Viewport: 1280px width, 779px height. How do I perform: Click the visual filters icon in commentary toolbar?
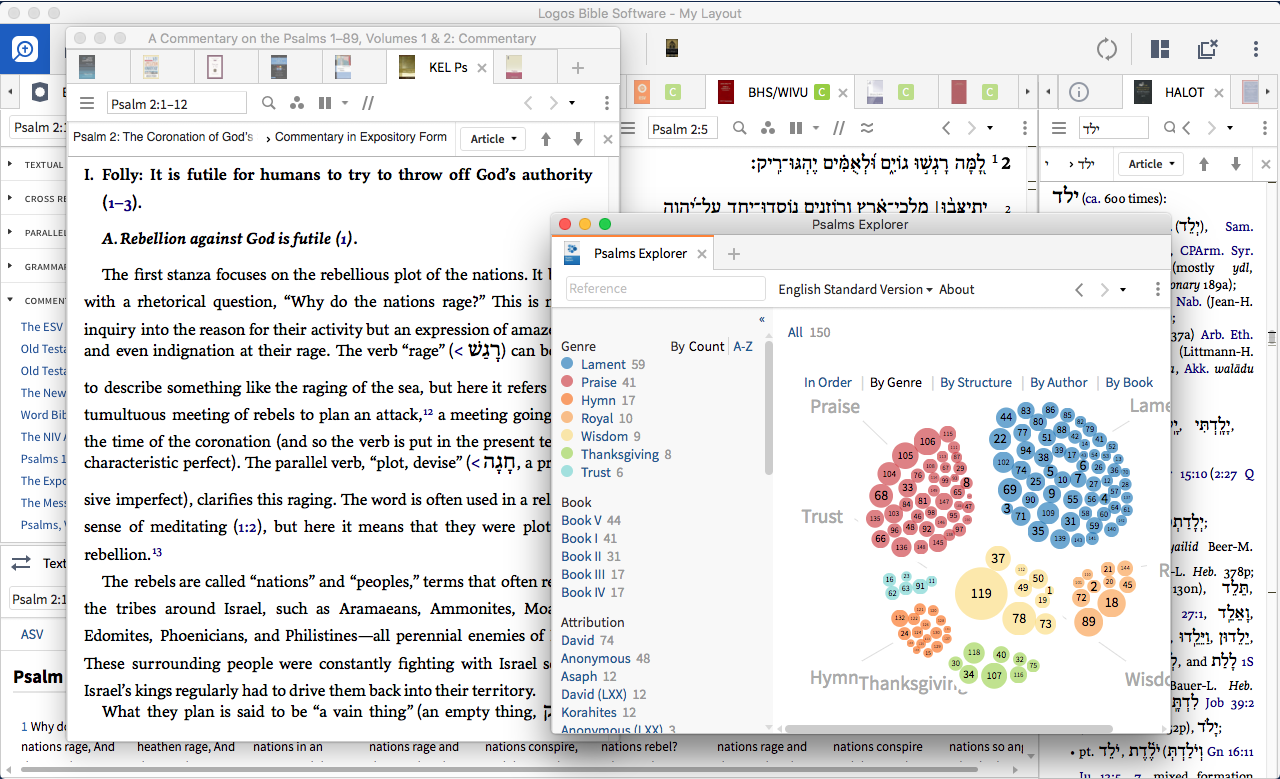[x=296, y=103]
